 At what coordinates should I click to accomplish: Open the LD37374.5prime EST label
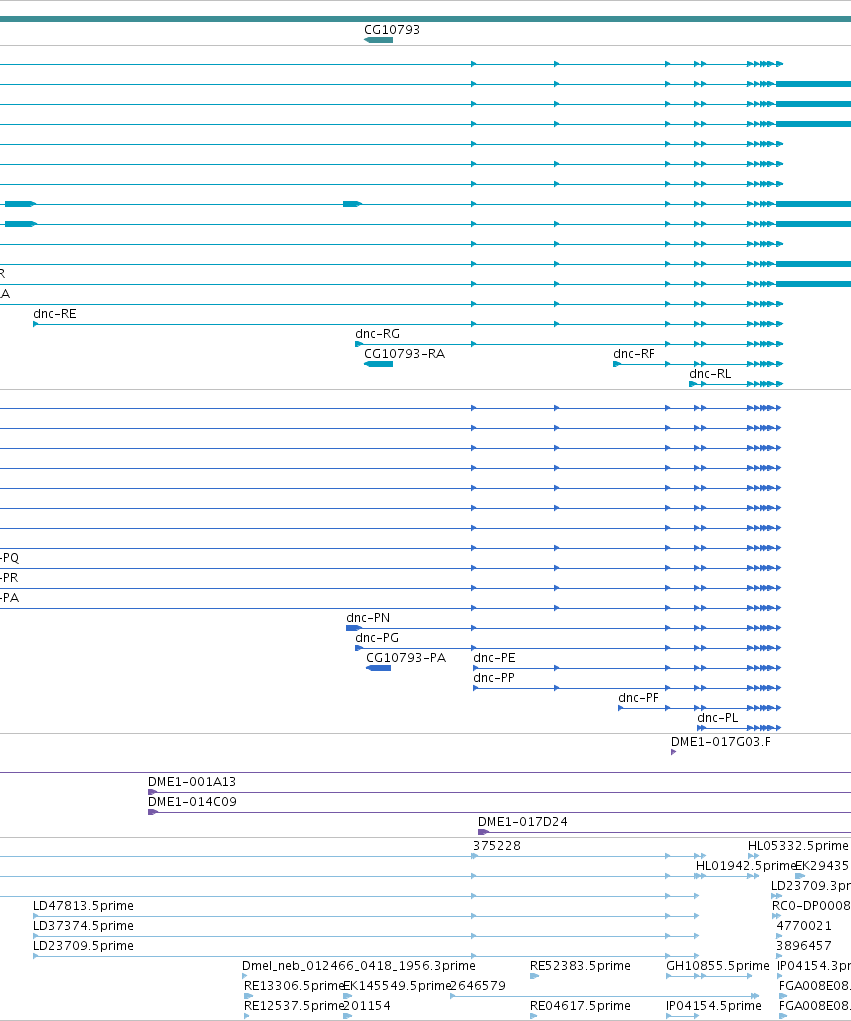(x=83, y=926)
